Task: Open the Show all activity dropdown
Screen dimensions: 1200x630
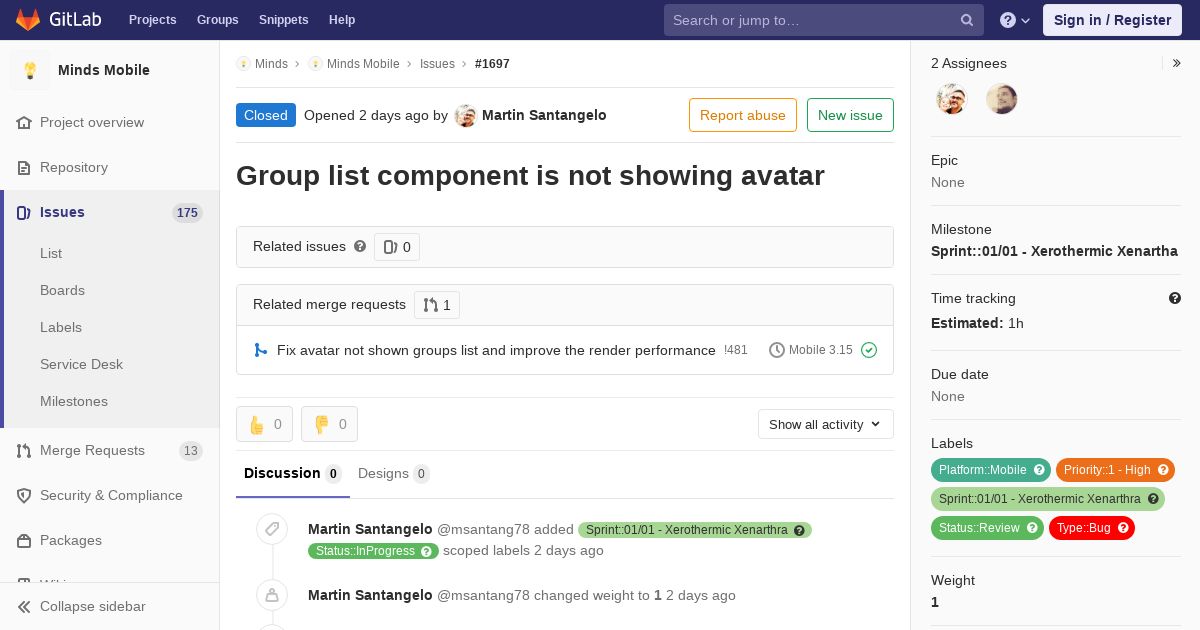Action: 825,424
